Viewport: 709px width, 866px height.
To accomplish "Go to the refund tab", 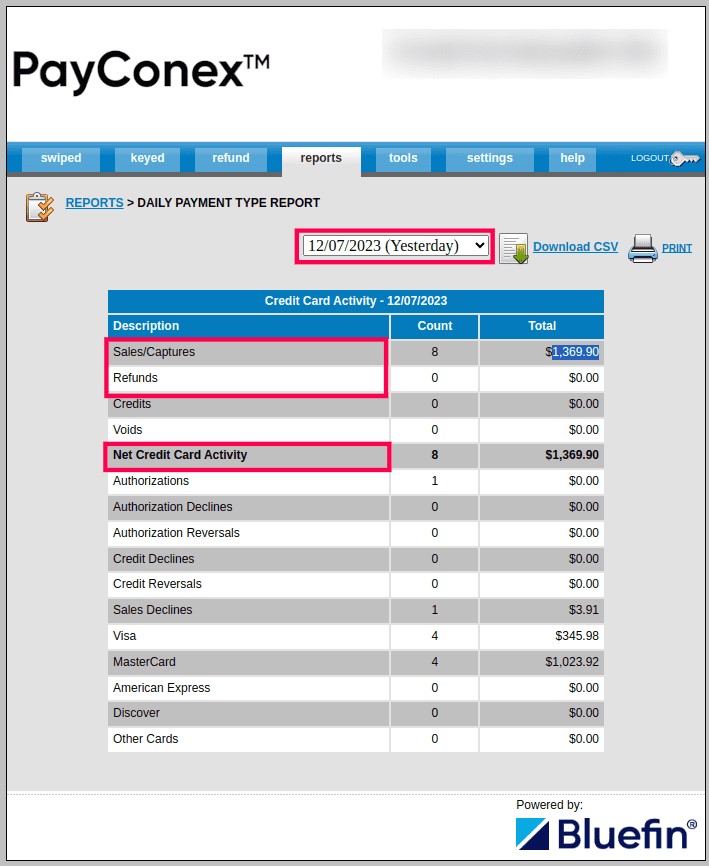I will tap(231, 158).
